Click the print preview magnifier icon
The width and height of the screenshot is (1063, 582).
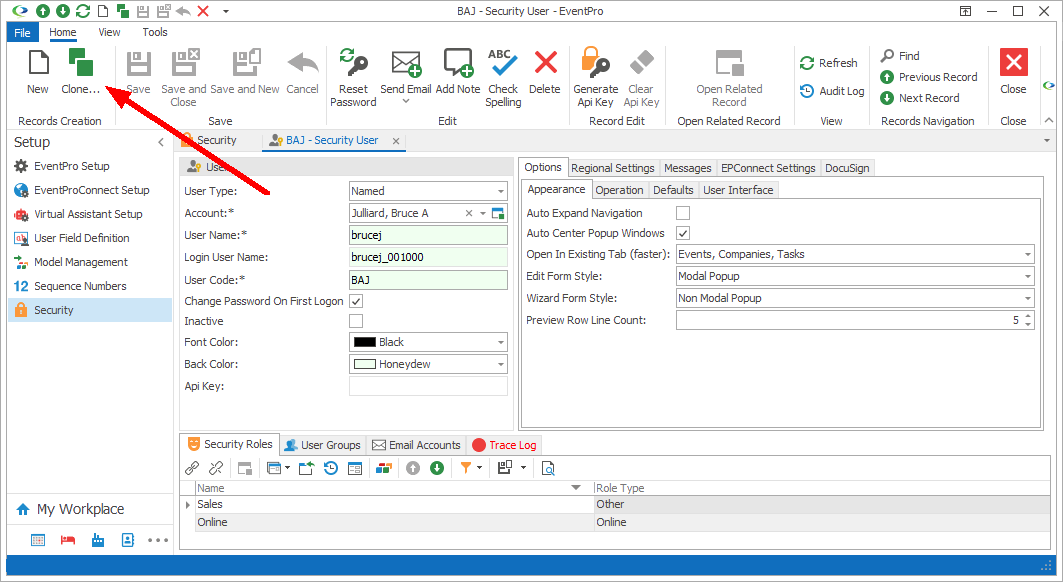pos(548,468)
